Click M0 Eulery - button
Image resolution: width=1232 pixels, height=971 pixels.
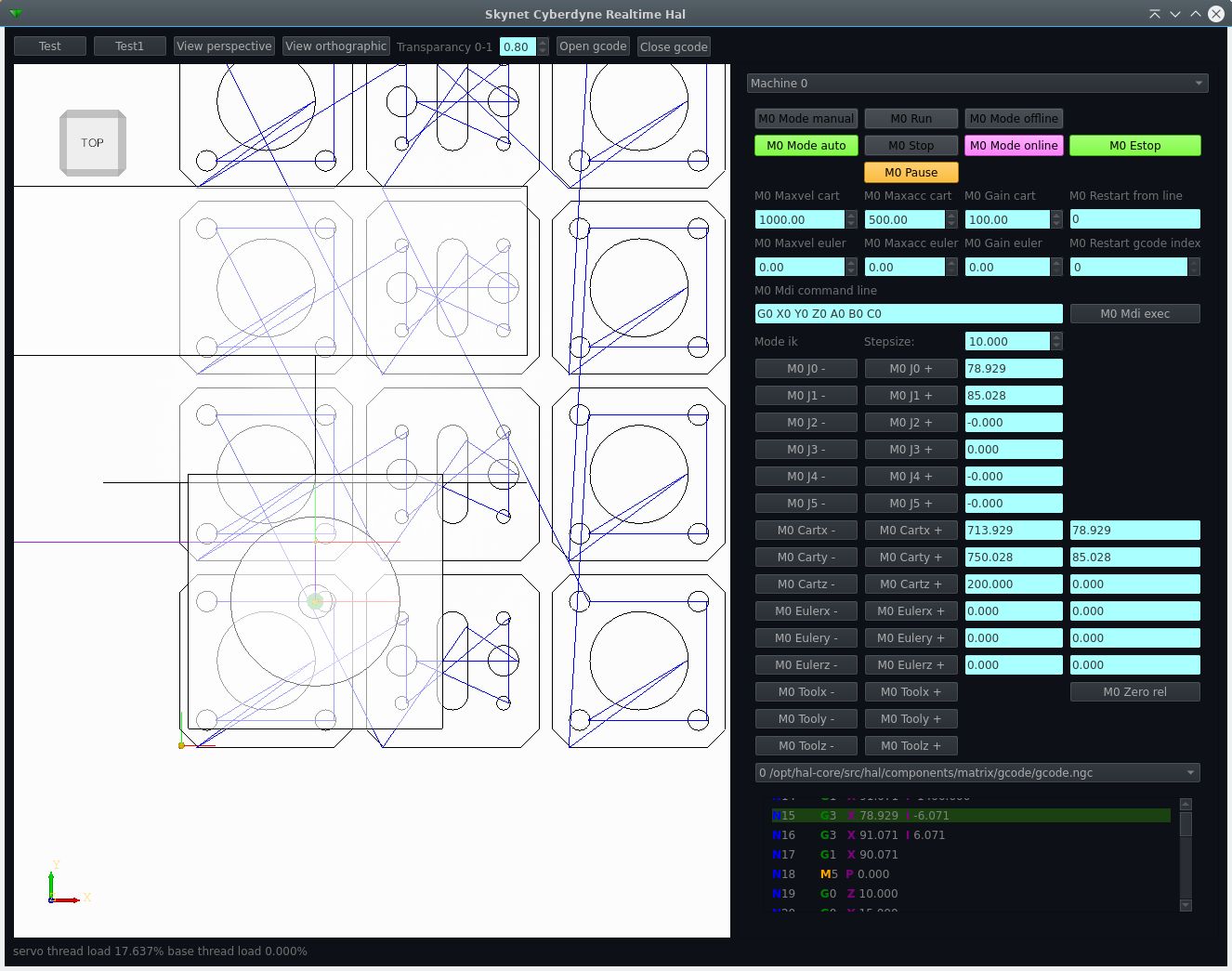806,637
